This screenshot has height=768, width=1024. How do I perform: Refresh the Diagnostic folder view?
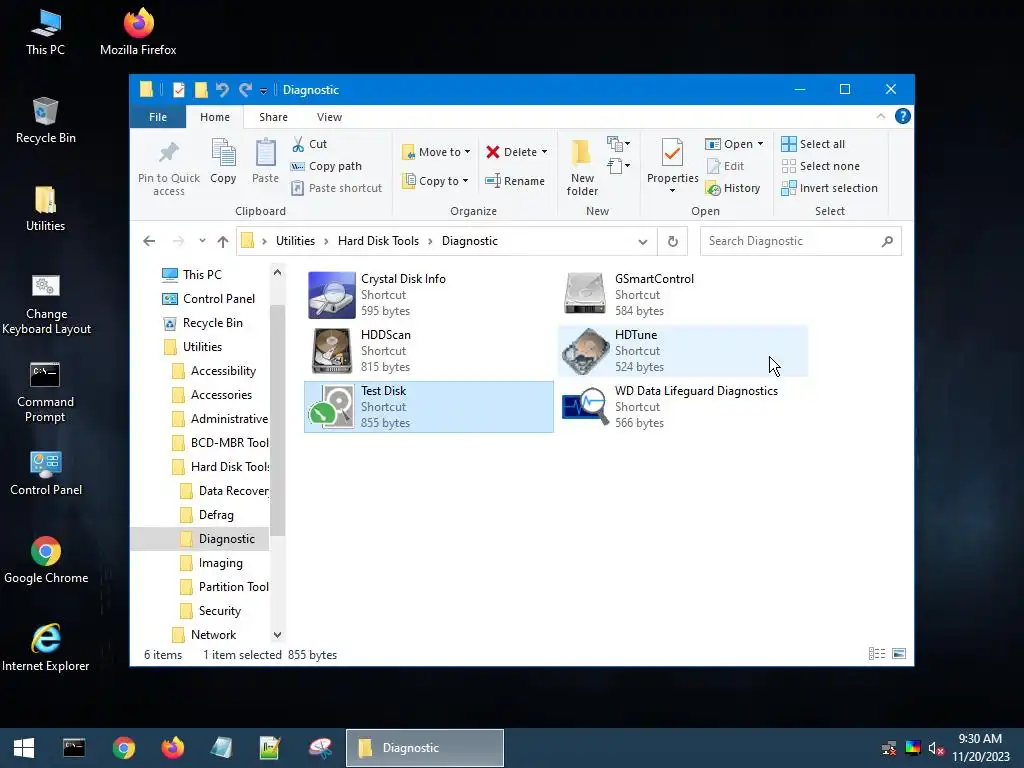pos(673,242)
